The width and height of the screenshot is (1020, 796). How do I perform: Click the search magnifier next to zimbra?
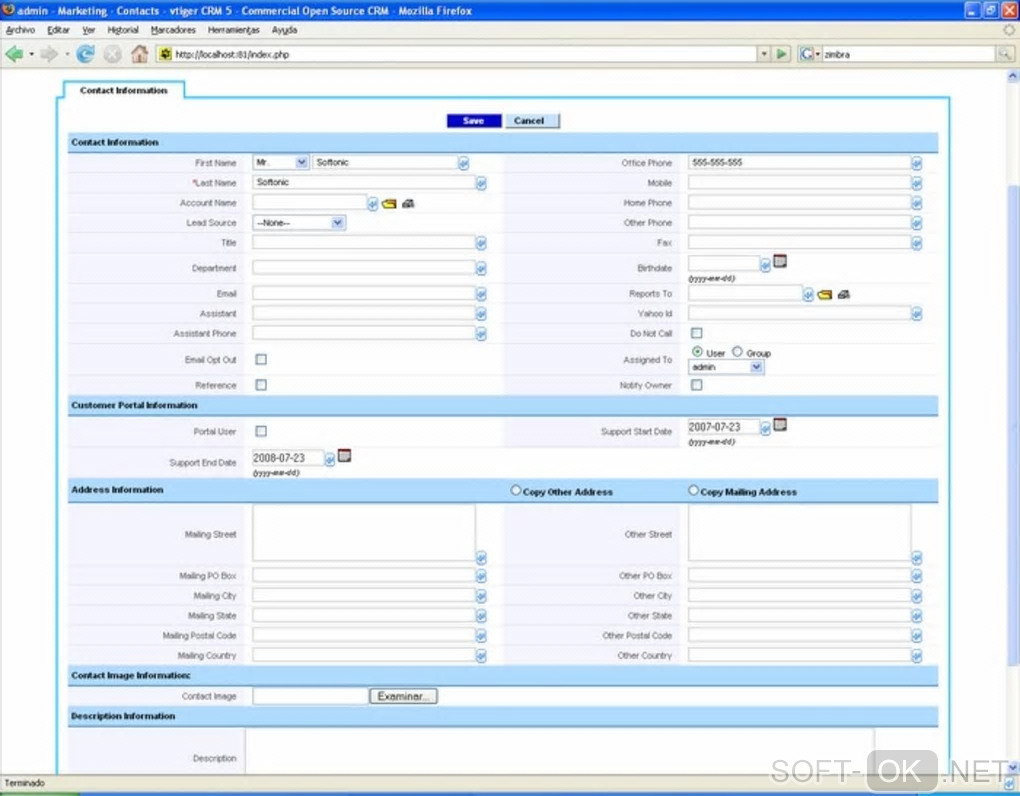pos(1005,54)
